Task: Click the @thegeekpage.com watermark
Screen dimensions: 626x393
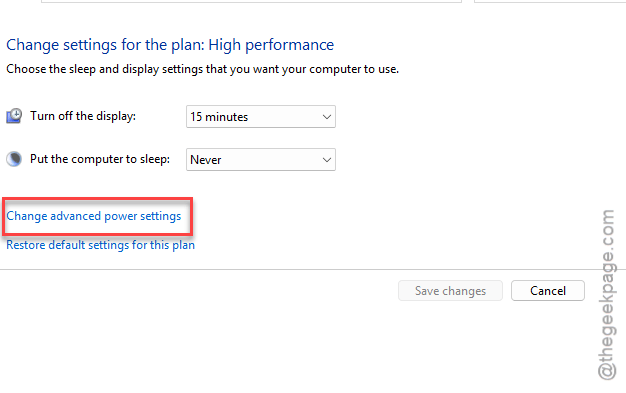Action: tap(607, 295)
